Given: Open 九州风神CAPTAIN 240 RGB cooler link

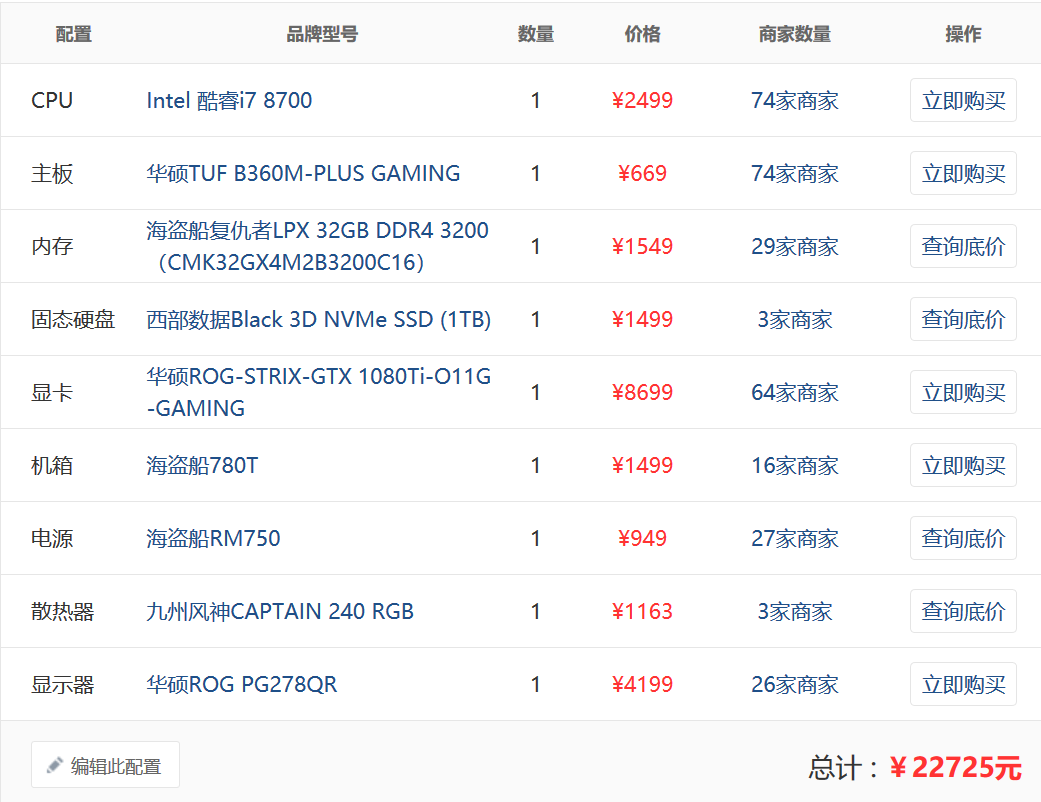Looking at the screenshot, I should pyautogui.click(x=280, y=611).
